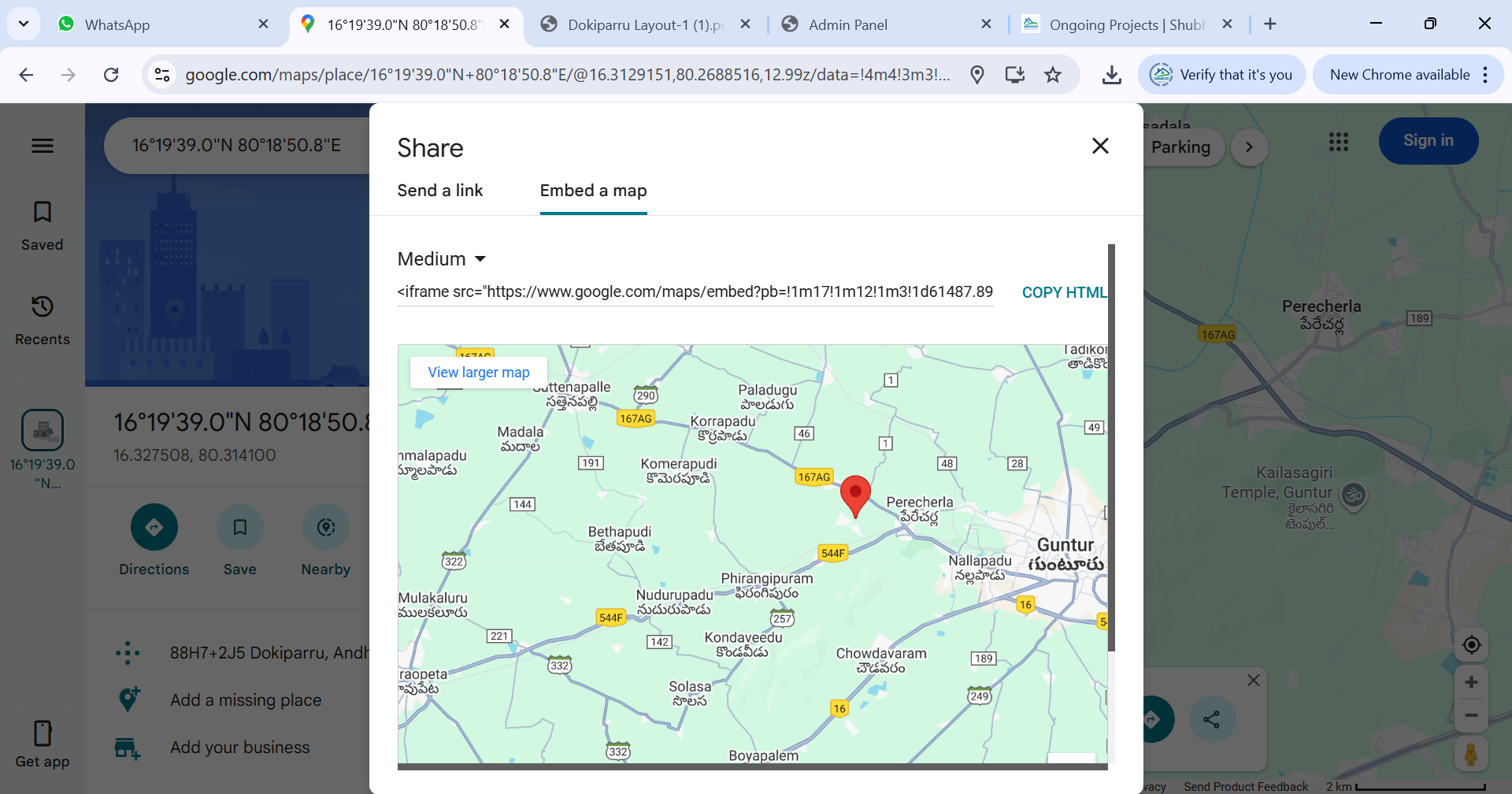Viewport: 1512px width, 794px height.
Task: Click the Sign in button
Action: tap(1428, 141)
